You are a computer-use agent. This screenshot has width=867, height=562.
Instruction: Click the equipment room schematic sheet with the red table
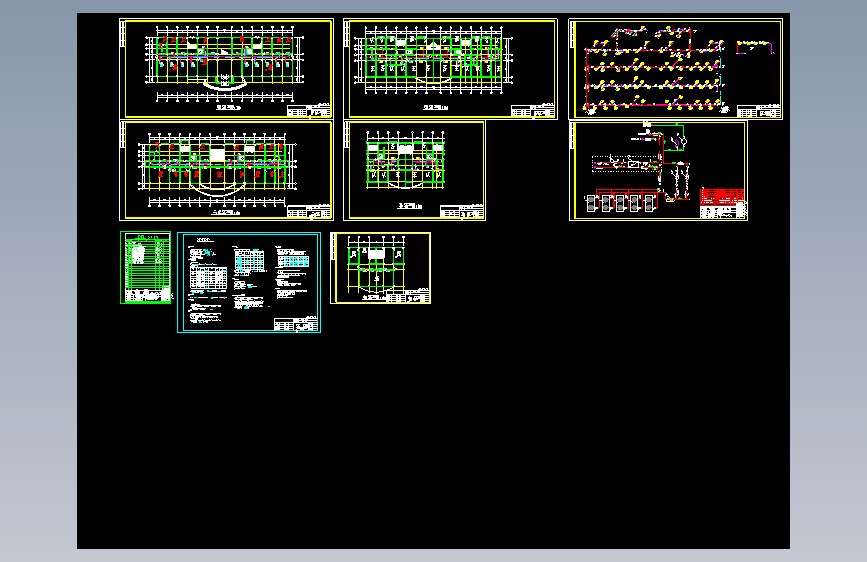(658, 170)
